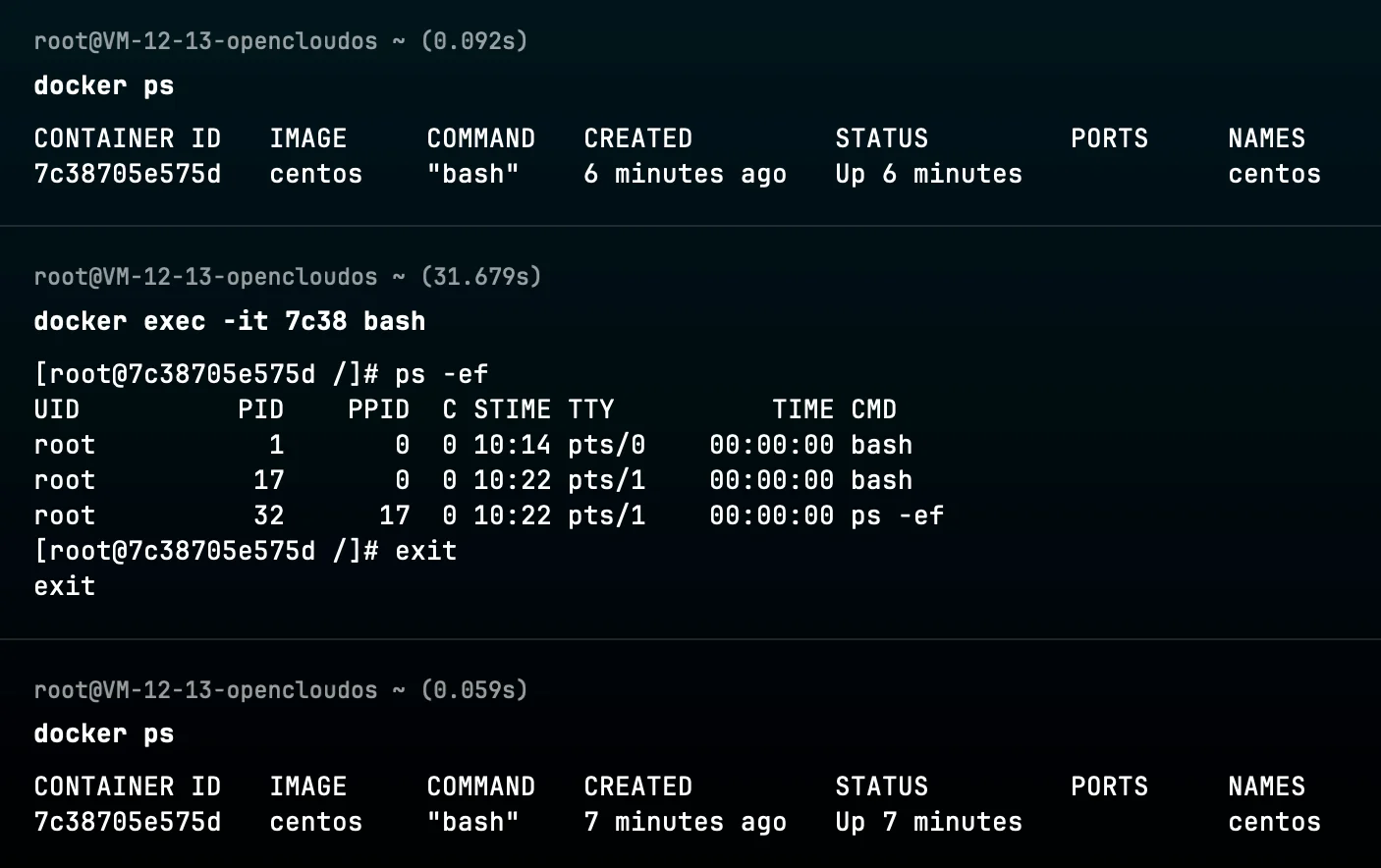Select the "6 minutes ago" created value
The height and width of the screenshot is (868, 1381).
685,174
